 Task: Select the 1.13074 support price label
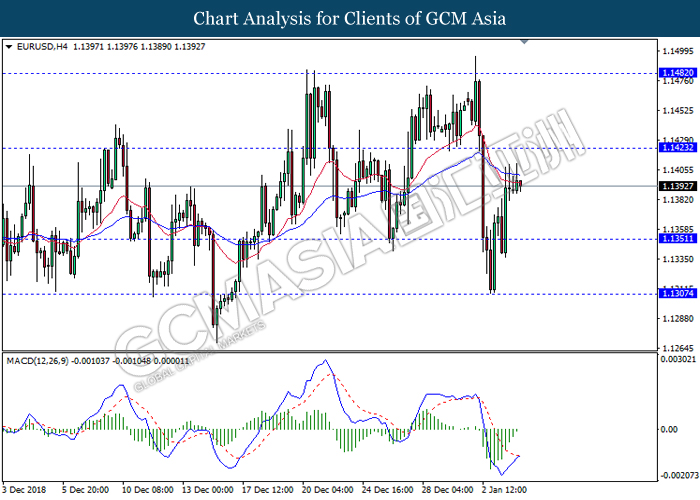click(x=678, y=293)
